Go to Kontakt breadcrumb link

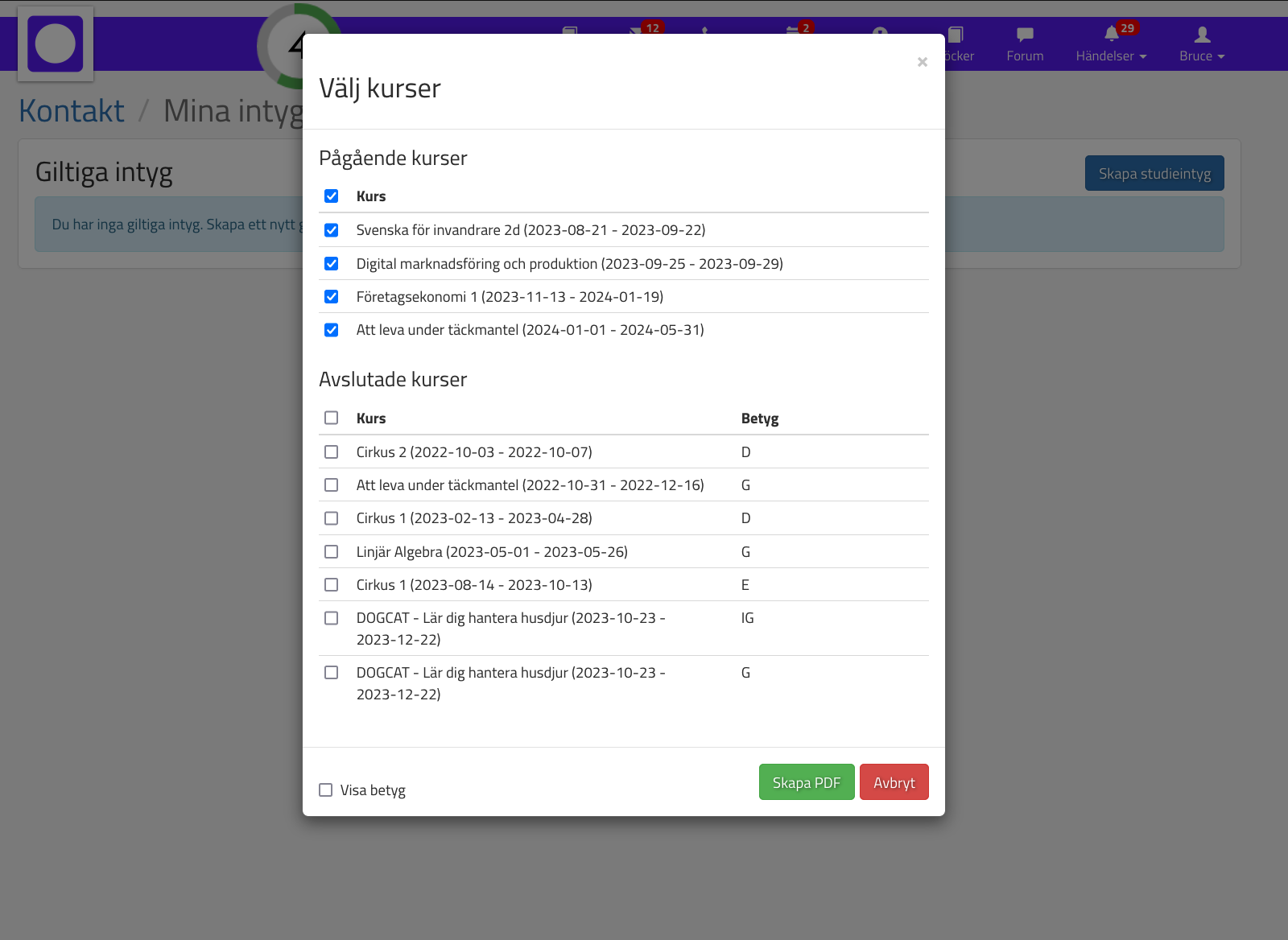tap(72, 111)
